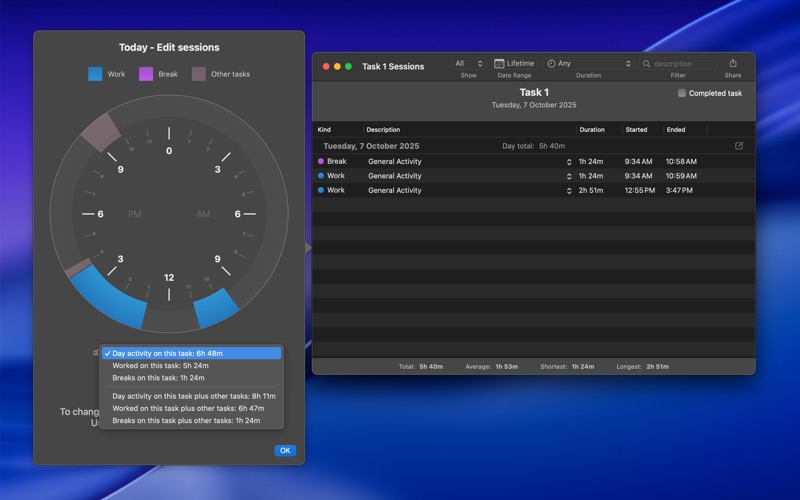The image size is (800, 500).
Task: Select Worked on this task plus other tasks
Action: click(191, 408)
